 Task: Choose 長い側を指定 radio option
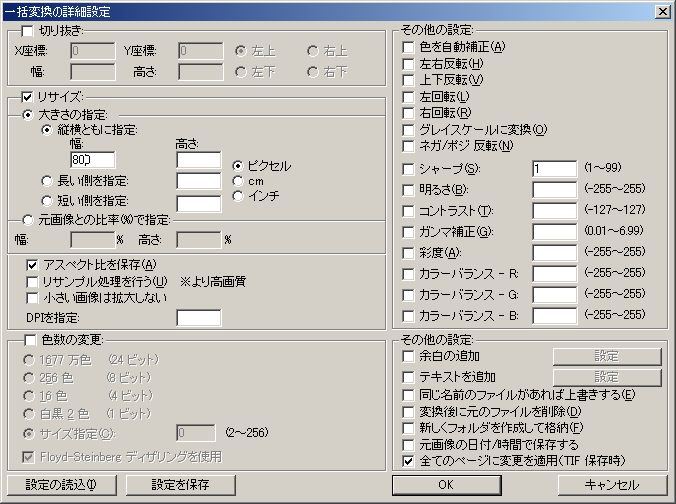pos(47,181)
